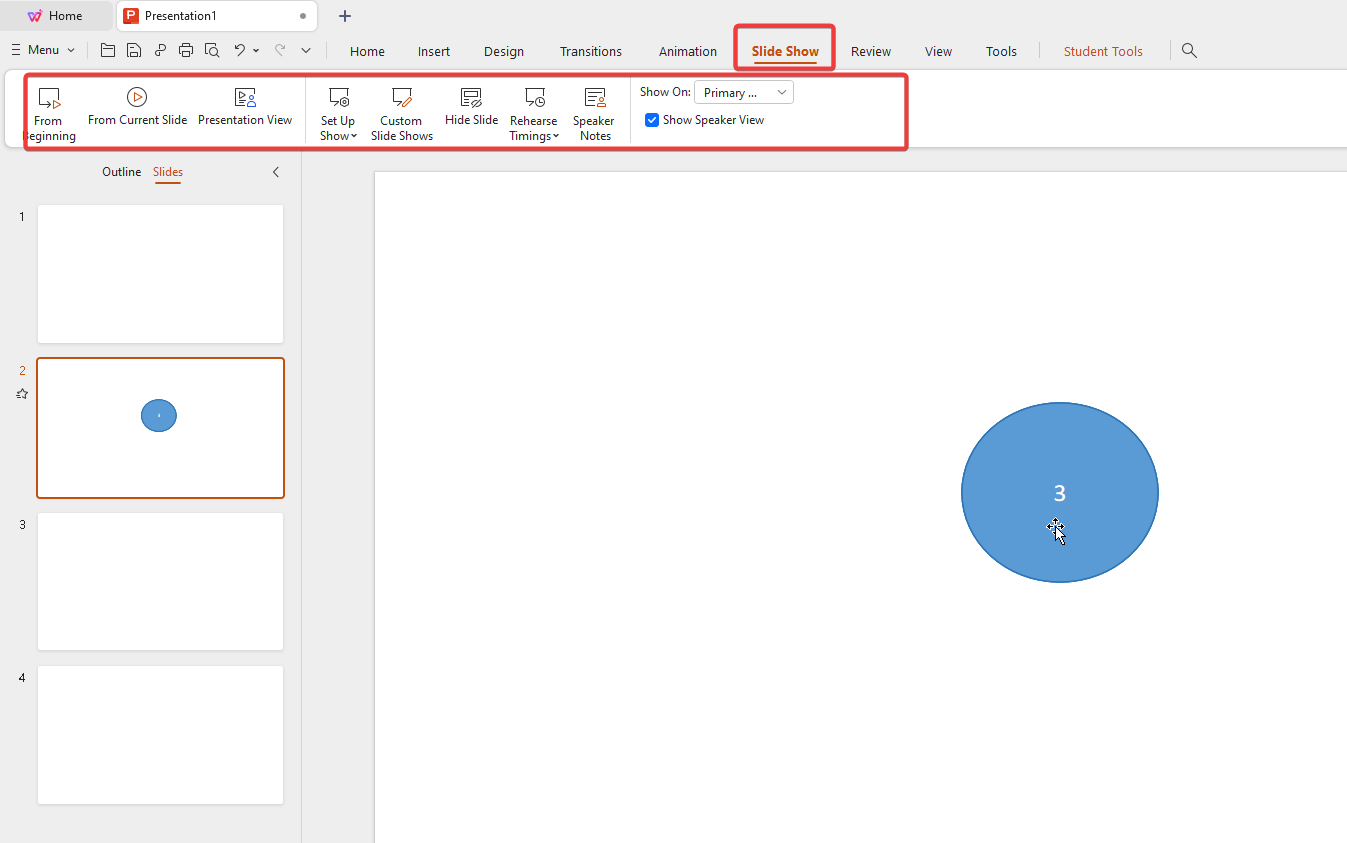
Task: Select the slide 3 thumbnail
Action: 160,581
